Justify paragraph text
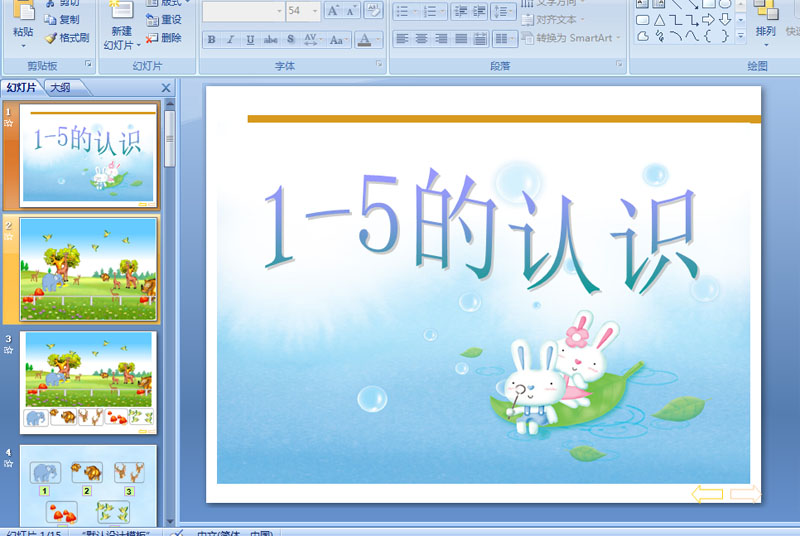Viewport: 800px width, 536px height. click(x=461, y=39)
